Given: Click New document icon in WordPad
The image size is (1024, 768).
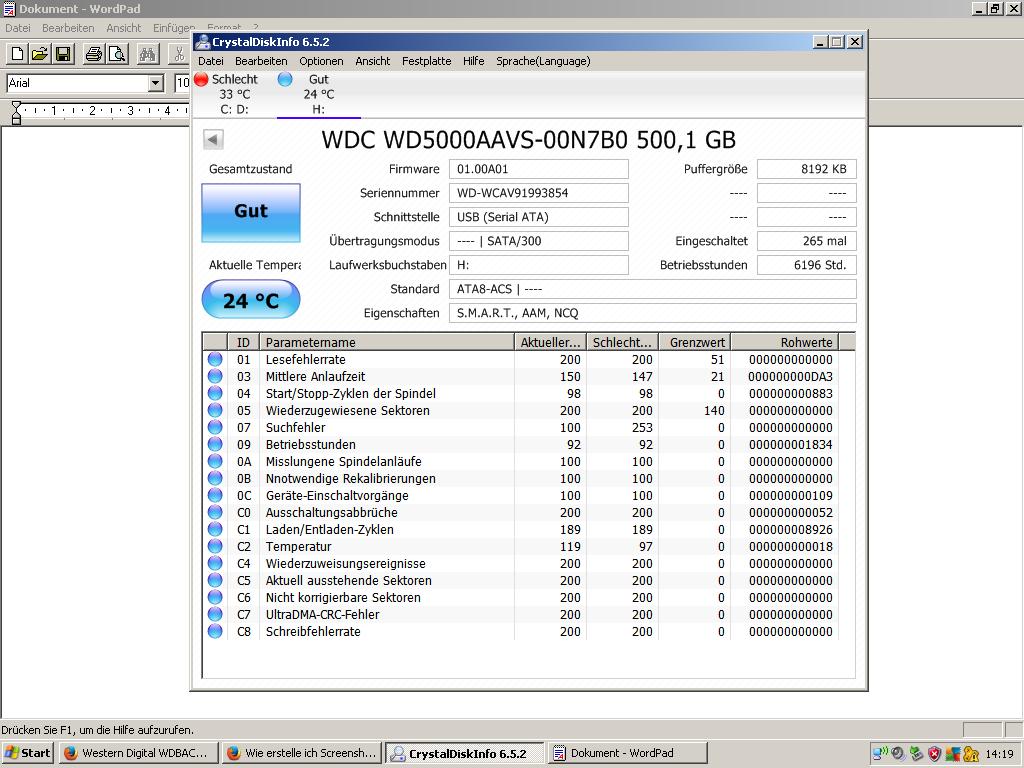Looking at the screenshot, I should coord(18,54).
